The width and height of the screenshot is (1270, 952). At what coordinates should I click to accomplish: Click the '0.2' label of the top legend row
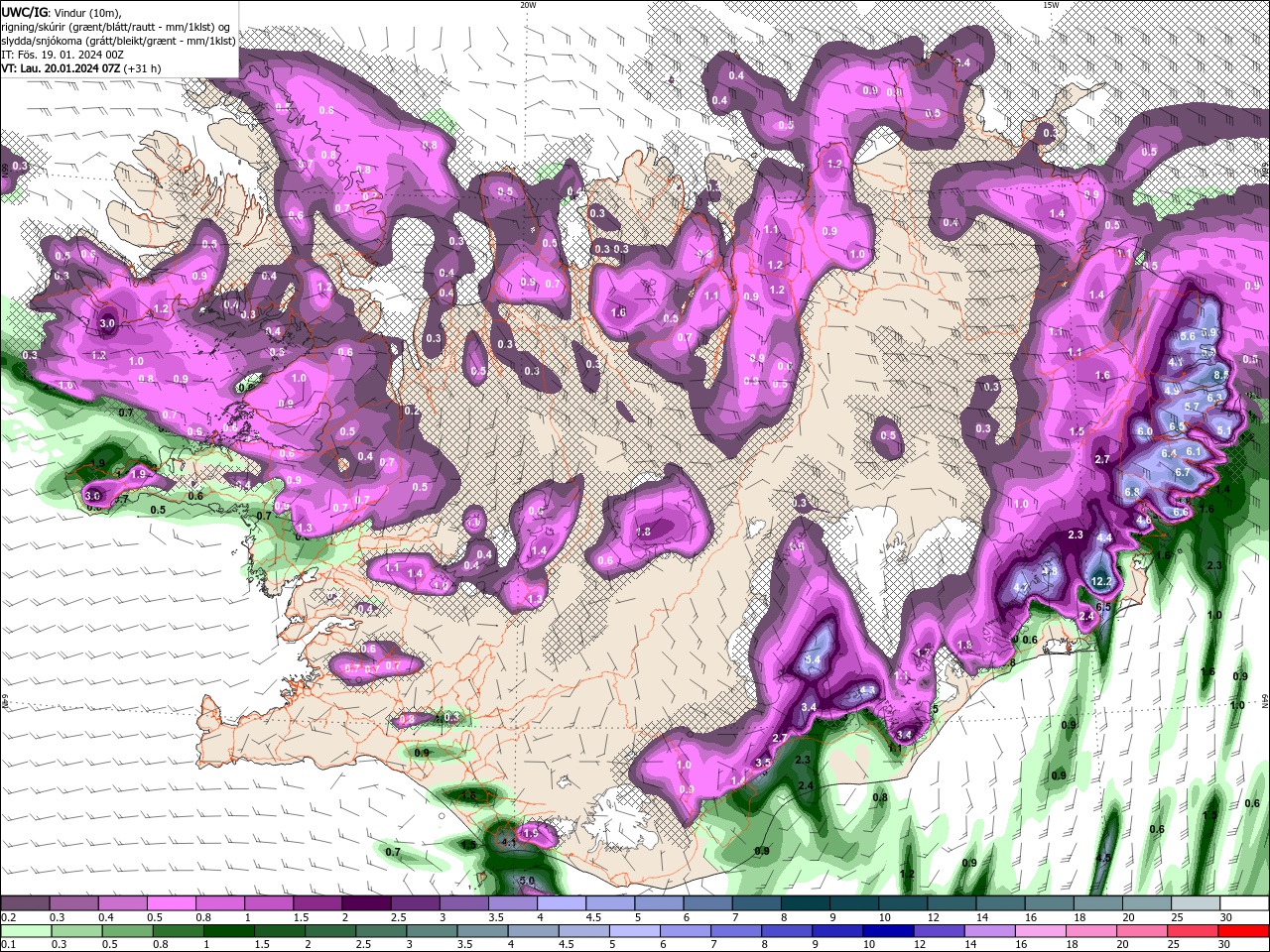(9, 917)
